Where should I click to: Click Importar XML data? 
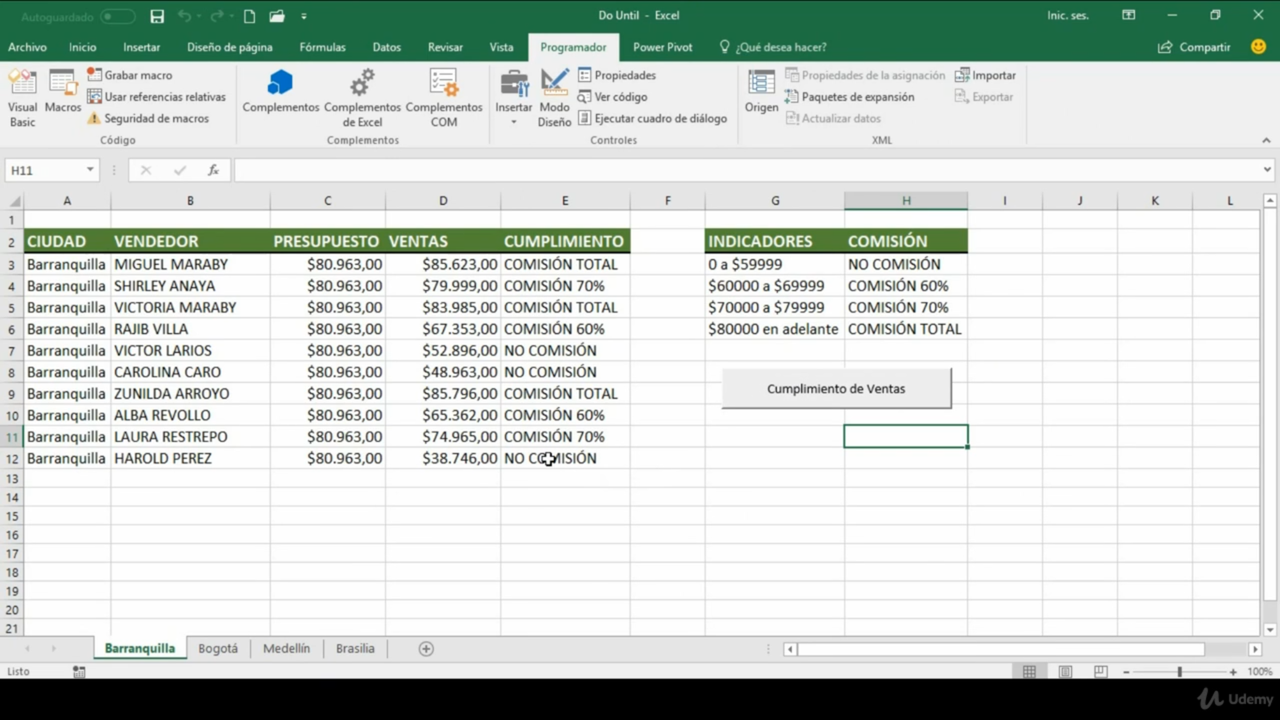(x=985, y=75)
